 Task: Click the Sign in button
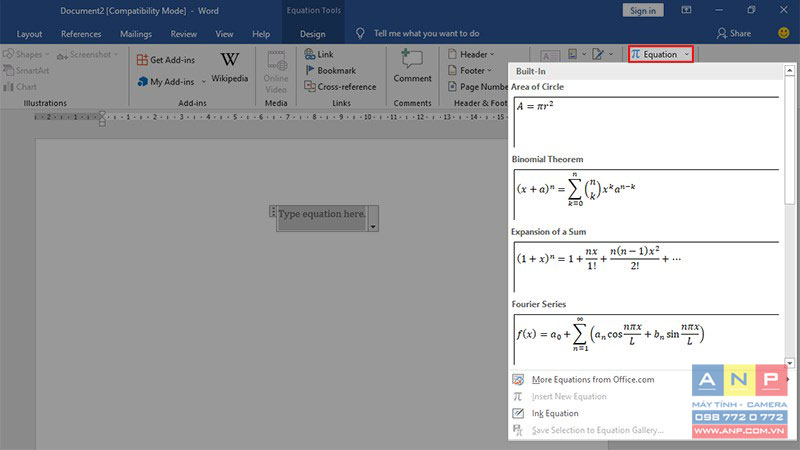point(643,10)
